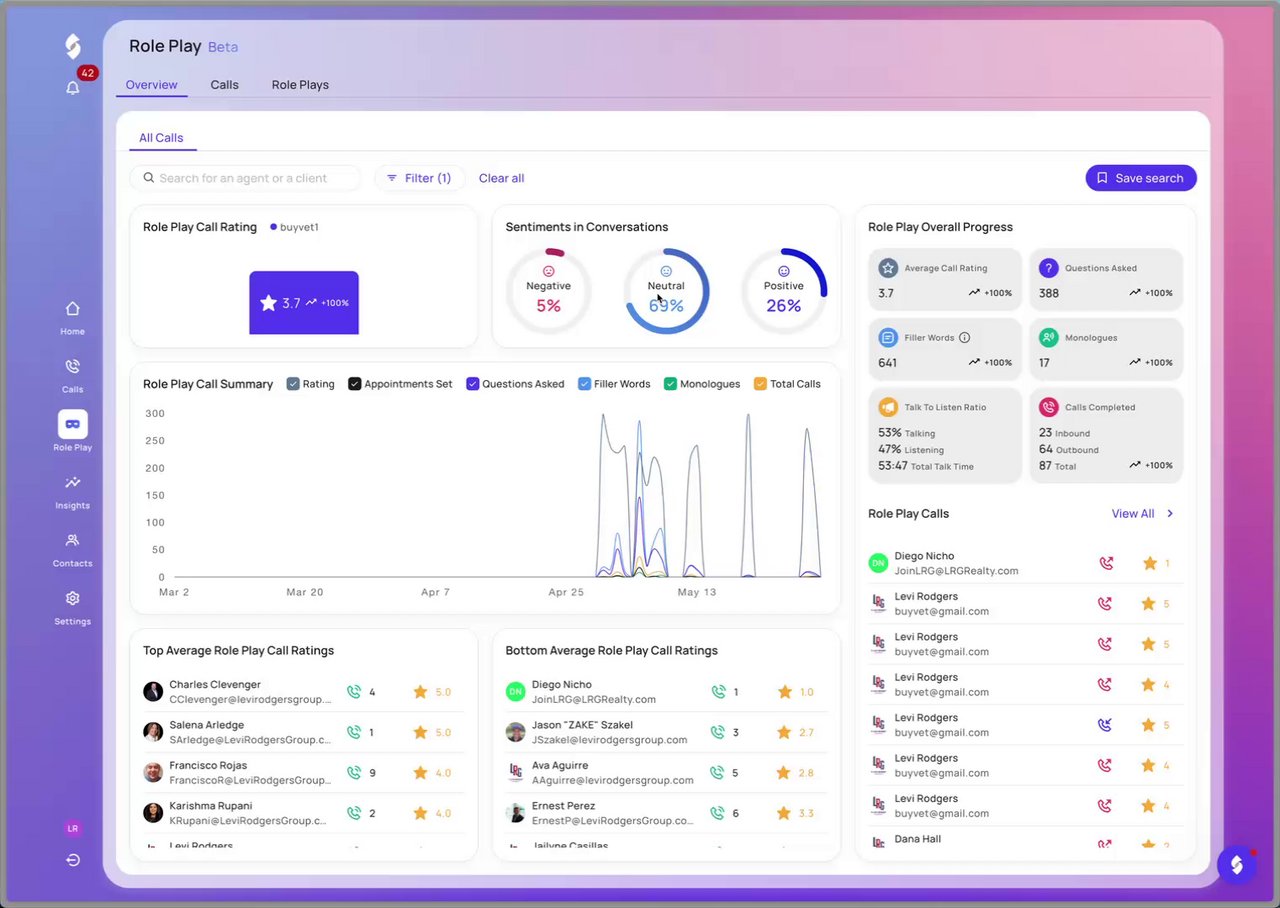Click the 3.7 rating bar
Screen dimensions: 1280x908
tap(304, 303)
